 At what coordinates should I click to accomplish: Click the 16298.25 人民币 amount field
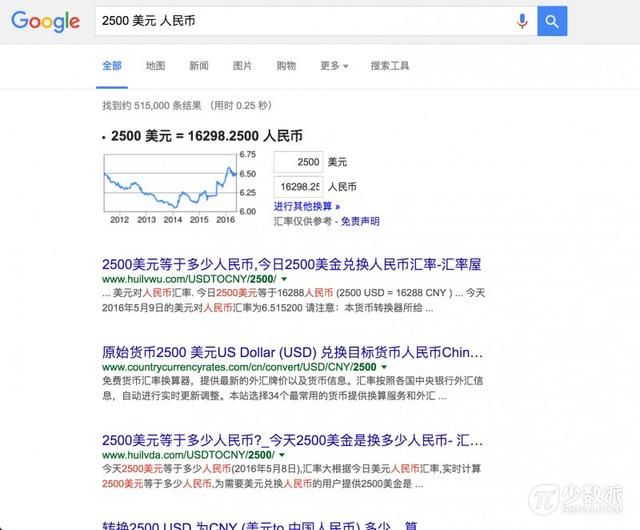(298, 187)
